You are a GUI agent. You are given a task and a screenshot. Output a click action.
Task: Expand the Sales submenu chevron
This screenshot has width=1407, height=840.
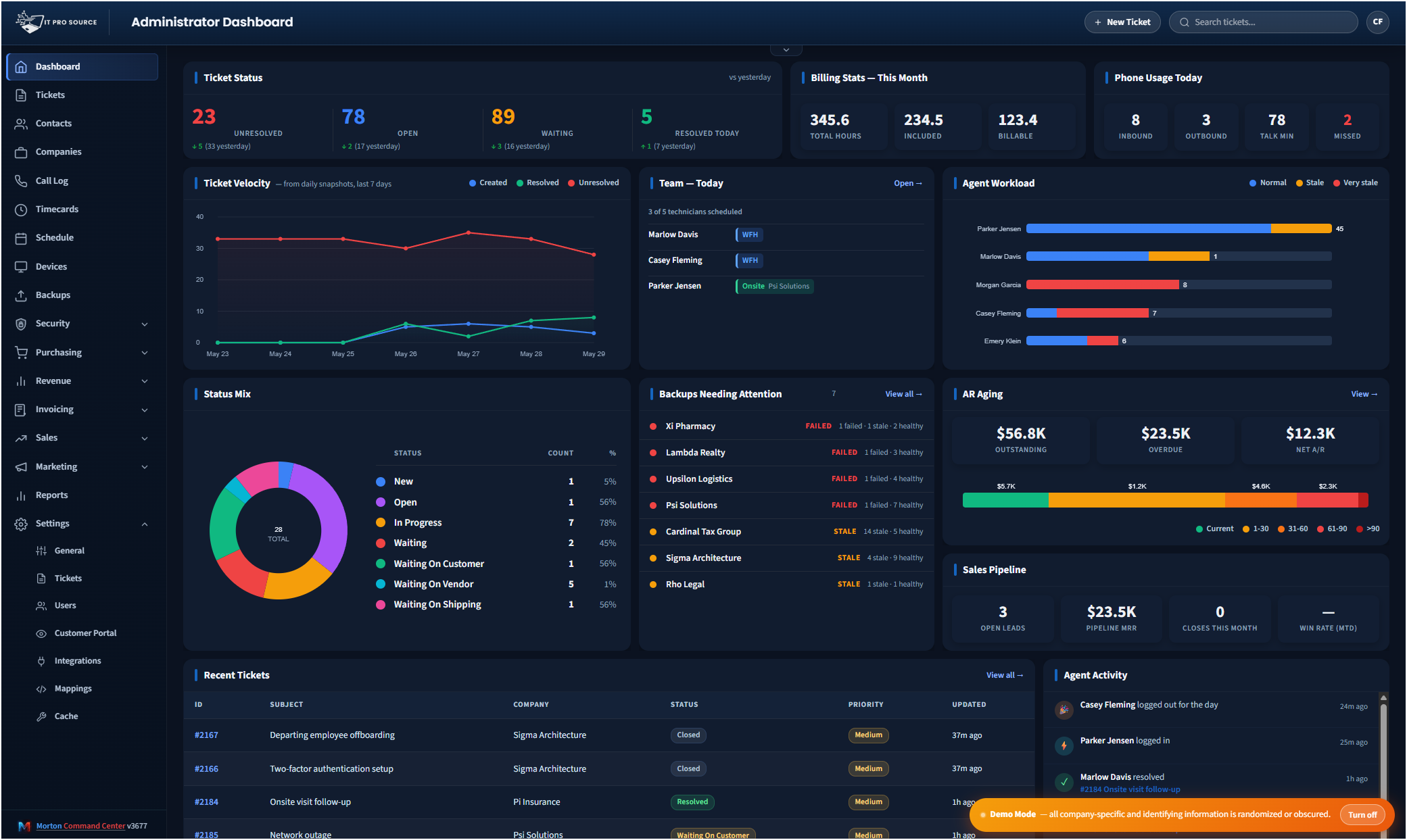point(145,439)
